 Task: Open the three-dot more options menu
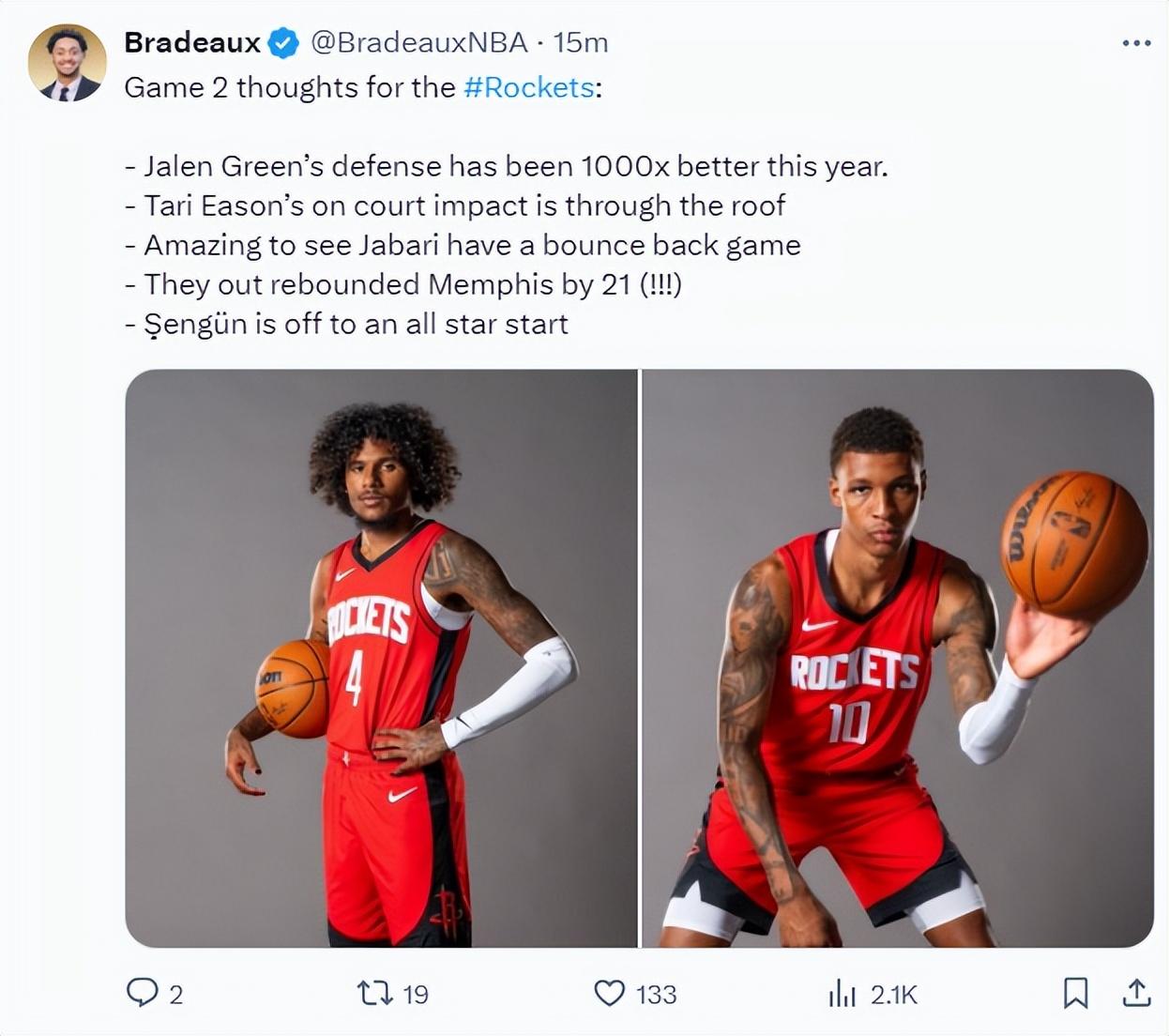click(1136, 42)
